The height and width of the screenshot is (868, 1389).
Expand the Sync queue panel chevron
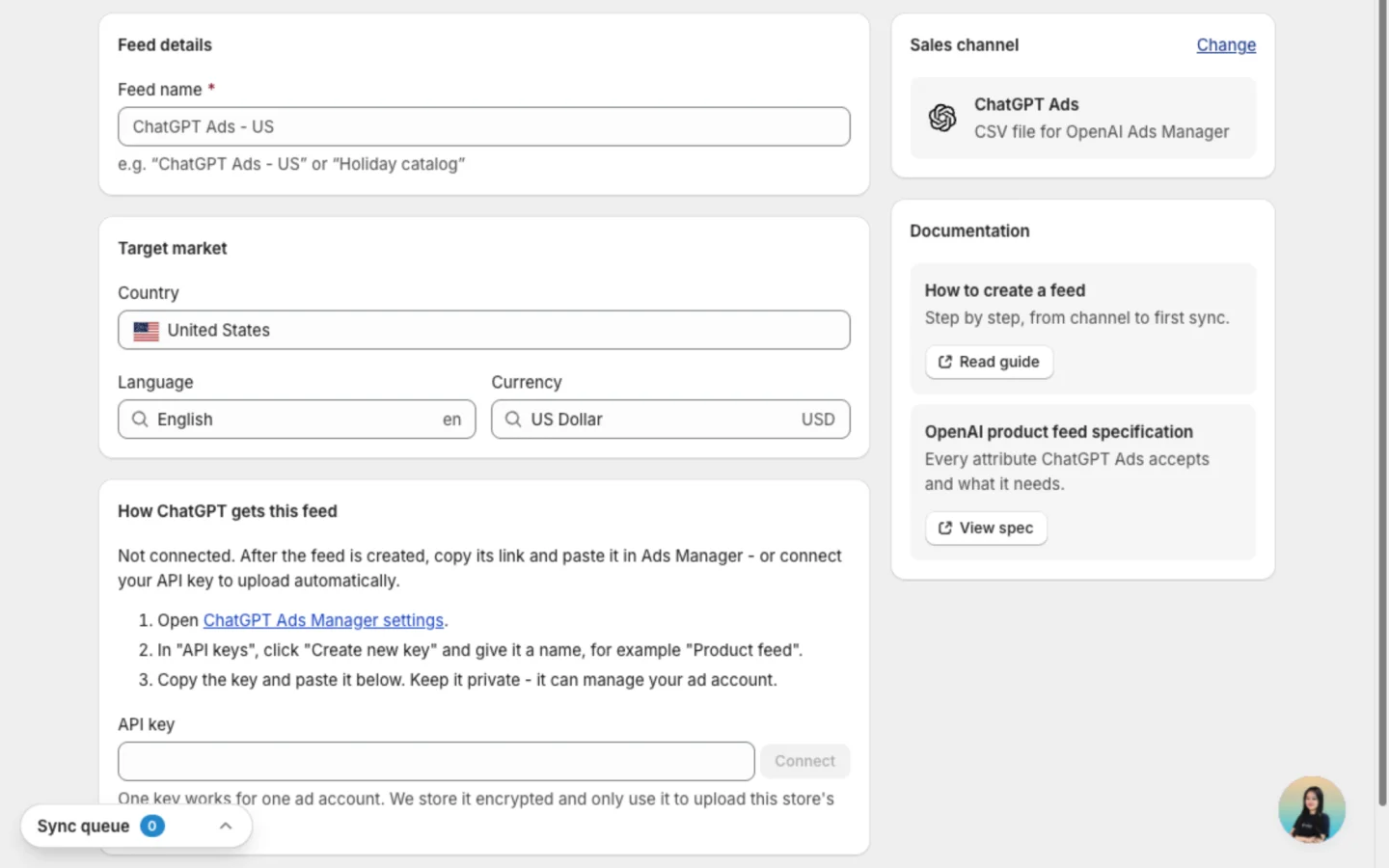coord(226,827)
